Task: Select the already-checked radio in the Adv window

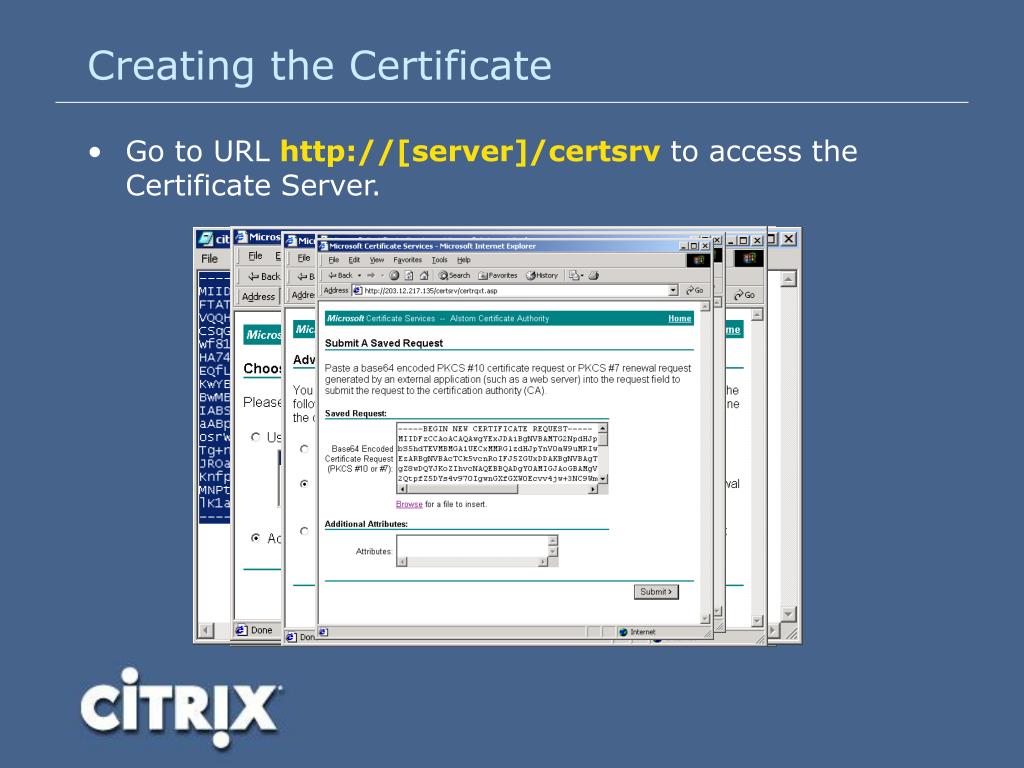Action: pyautogui.click(x=304, y=484)
